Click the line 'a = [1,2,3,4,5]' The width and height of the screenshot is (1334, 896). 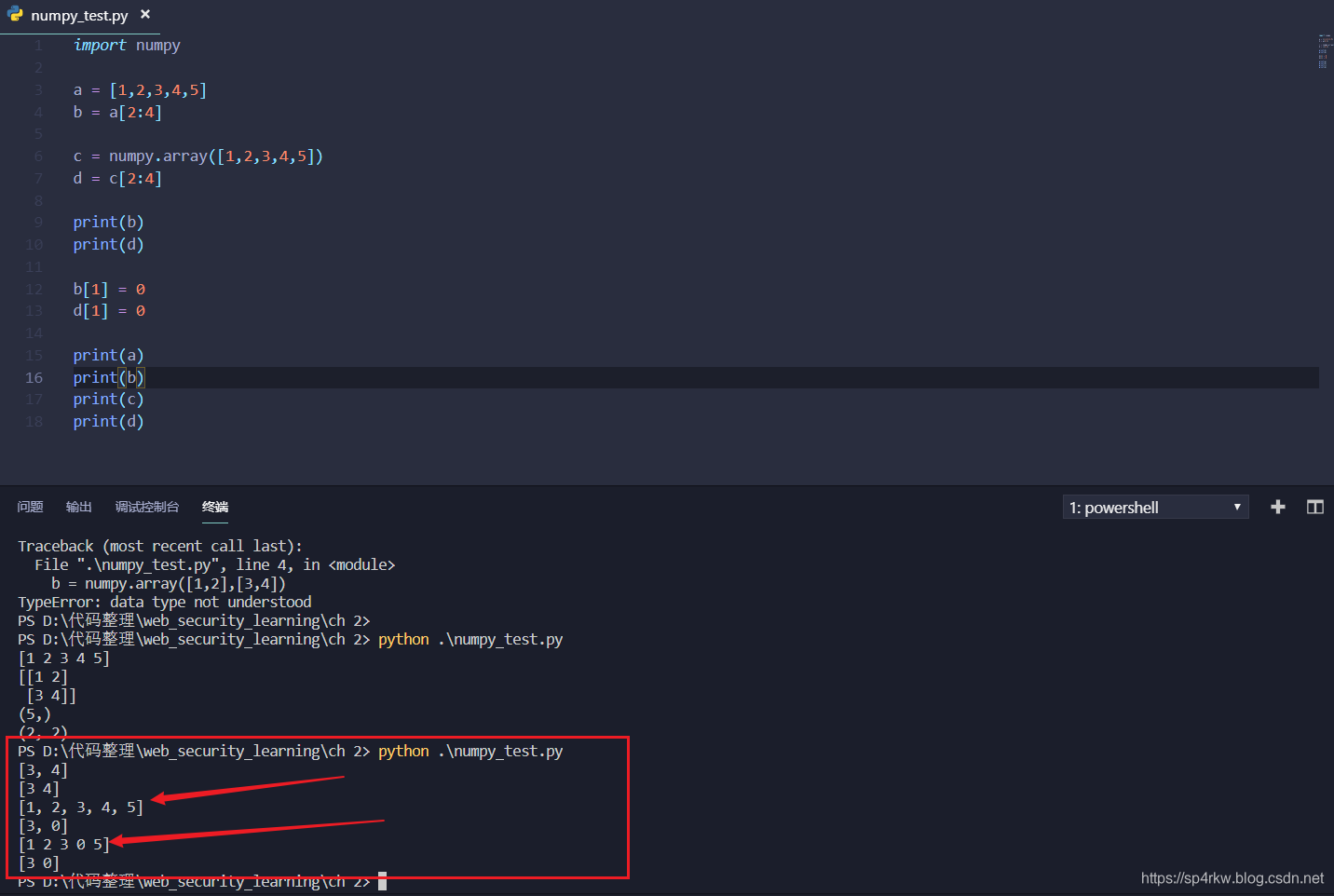[x=140, y=90]
